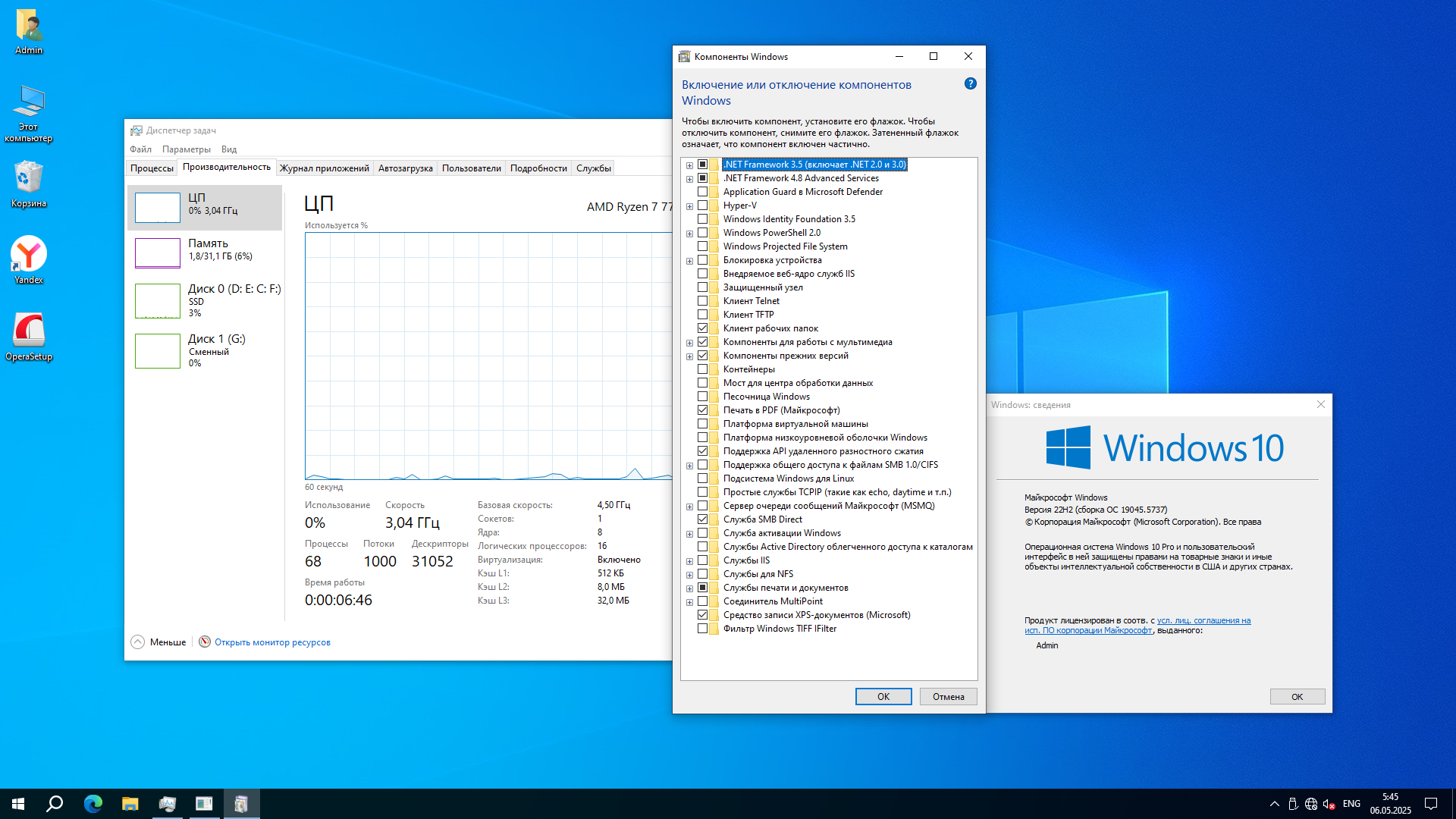Open the Параметры menu
1456x819 pixels.
[186, 149]
